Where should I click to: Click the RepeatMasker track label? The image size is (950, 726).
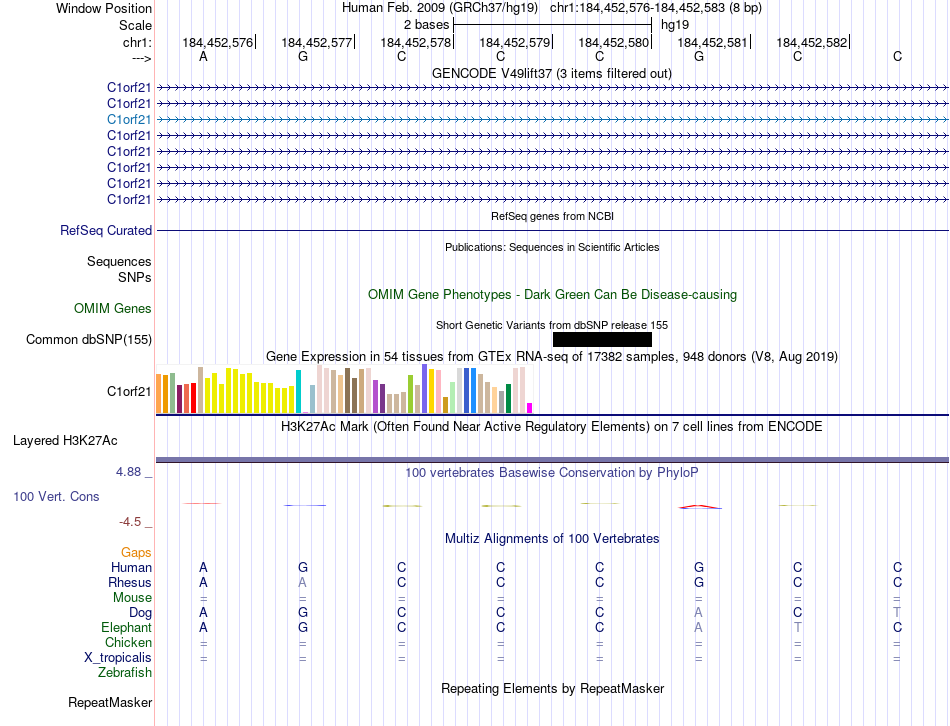(110, 702)
